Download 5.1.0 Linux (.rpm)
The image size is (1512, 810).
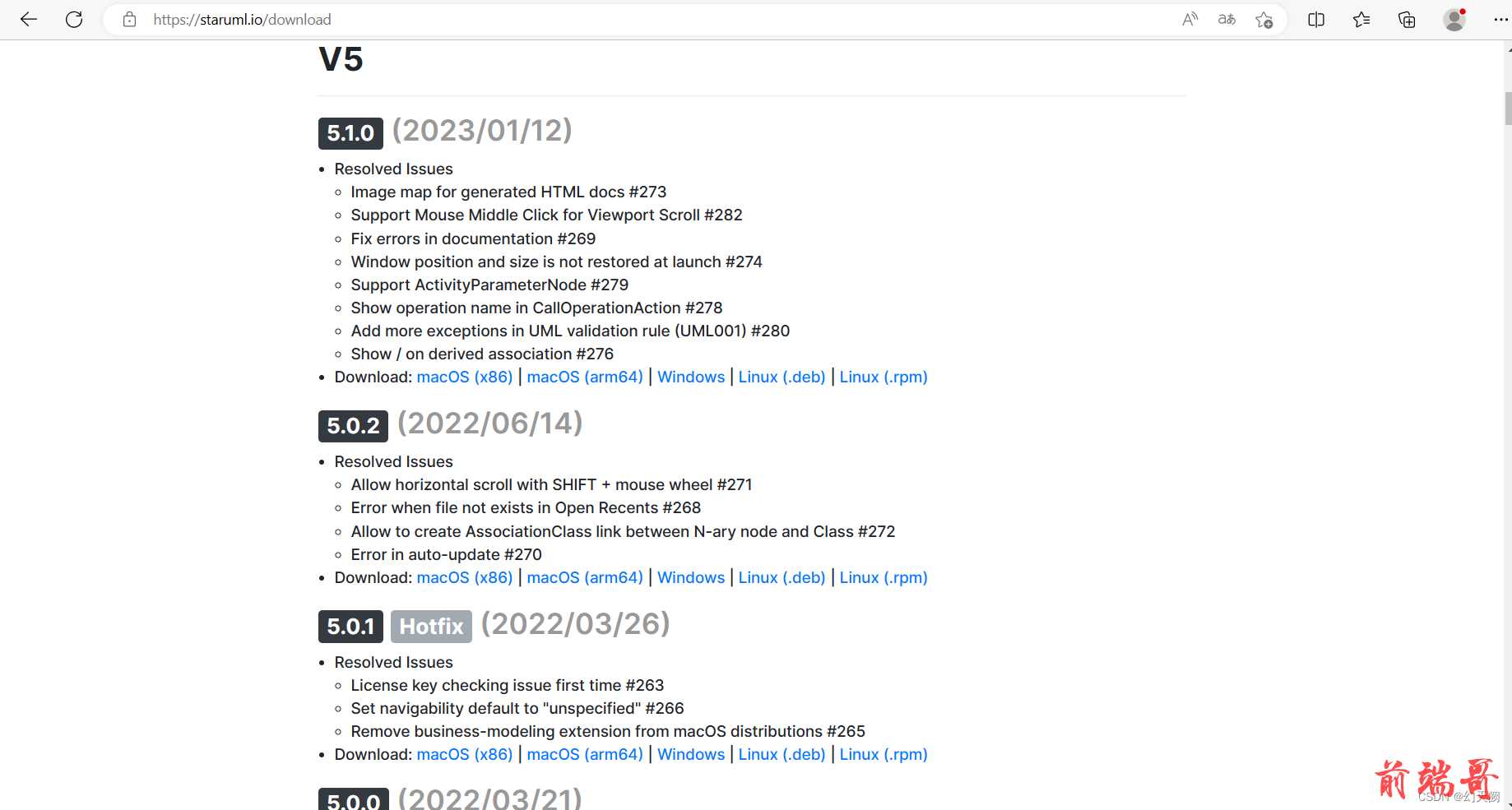point(884,377)
